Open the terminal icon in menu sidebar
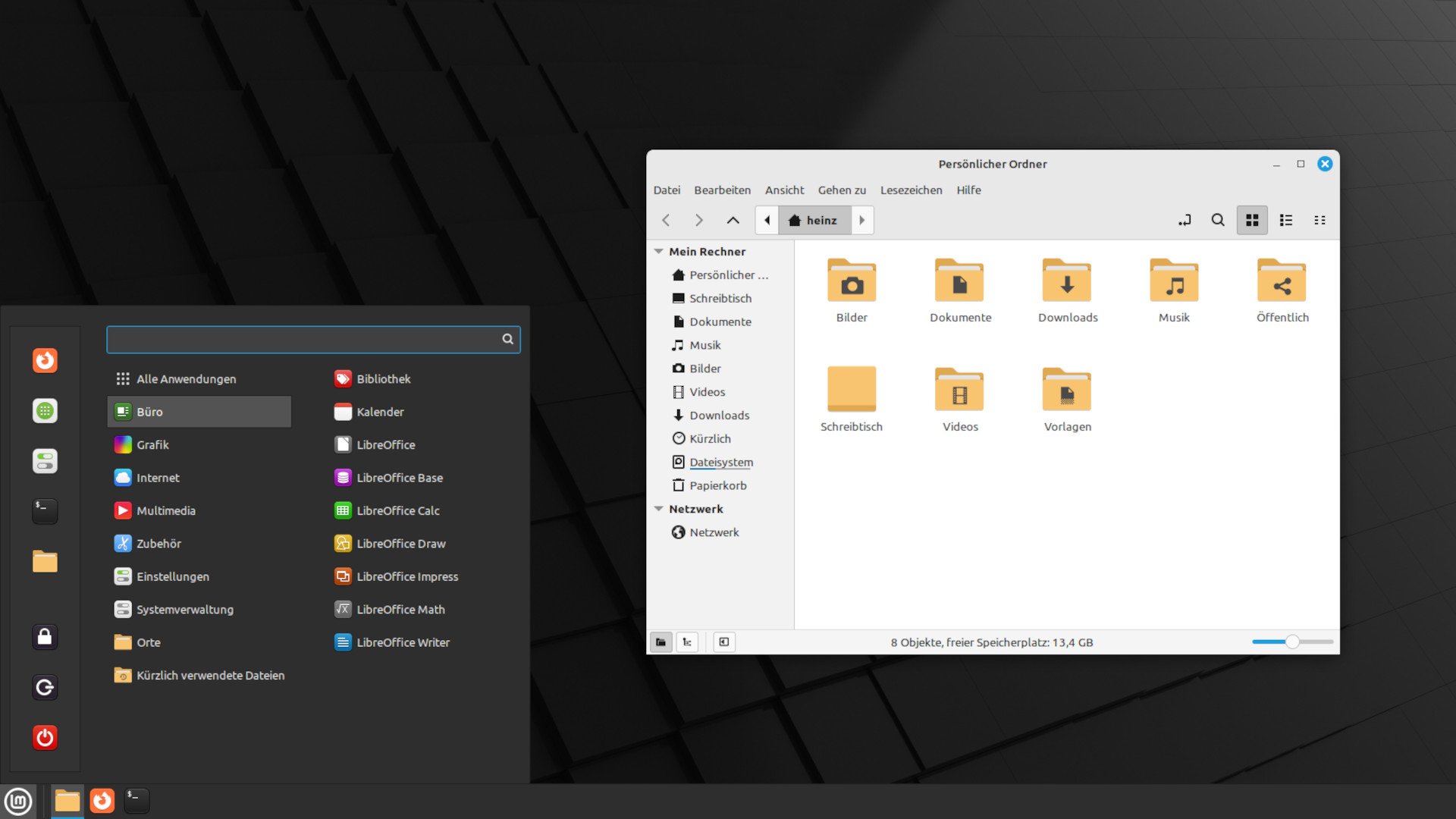 45,511
